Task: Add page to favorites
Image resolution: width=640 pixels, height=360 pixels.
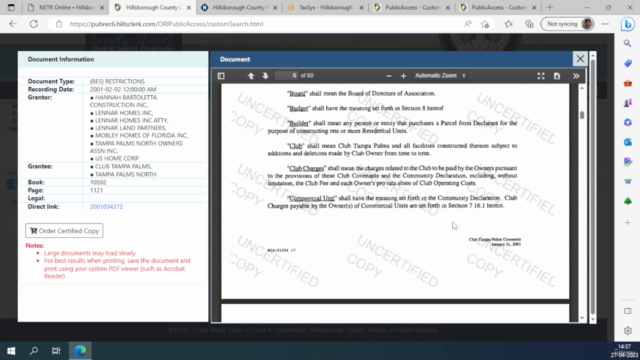Action: 485,24
